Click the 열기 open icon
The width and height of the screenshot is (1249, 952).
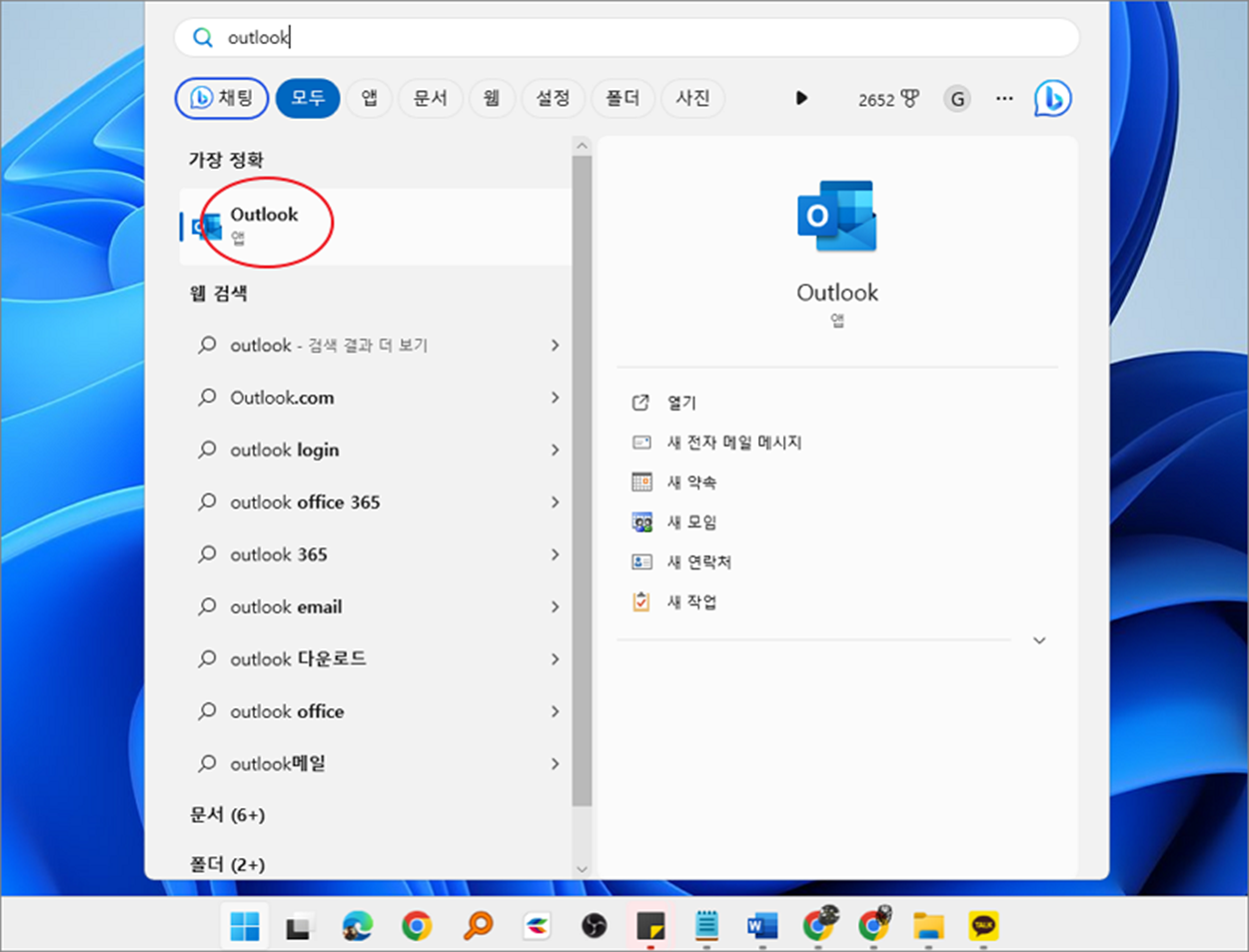pyautogui.click(x=641, y=403)
